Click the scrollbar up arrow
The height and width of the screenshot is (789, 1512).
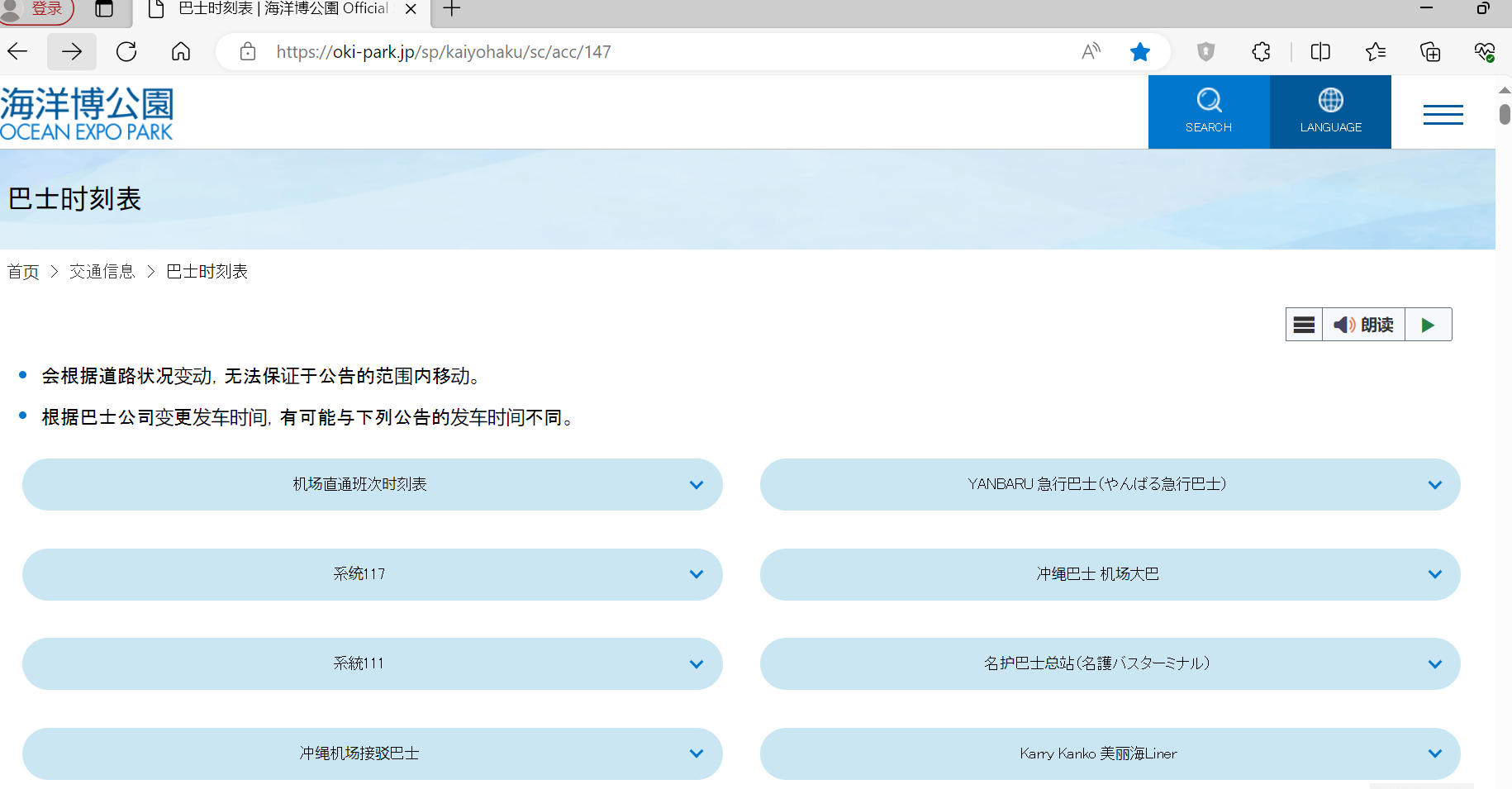point(1505,89)
